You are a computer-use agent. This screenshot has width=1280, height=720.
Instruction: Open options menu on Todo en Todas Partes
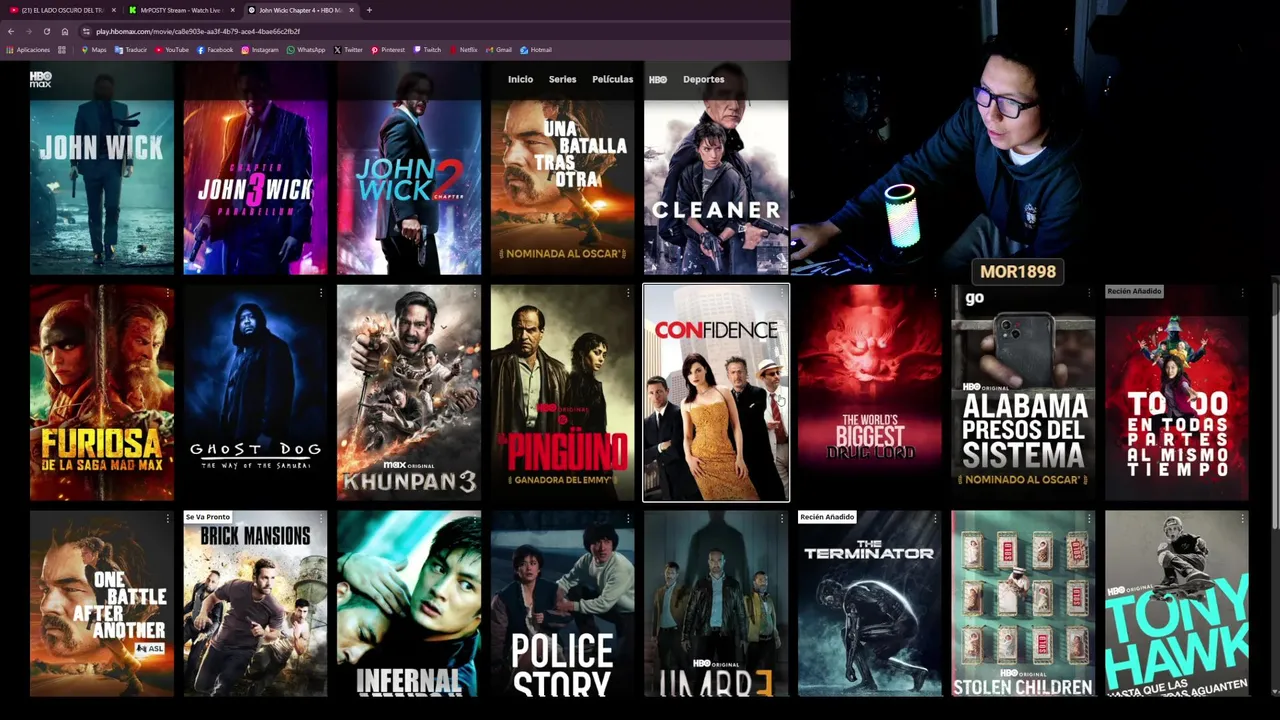[1242, 293]
